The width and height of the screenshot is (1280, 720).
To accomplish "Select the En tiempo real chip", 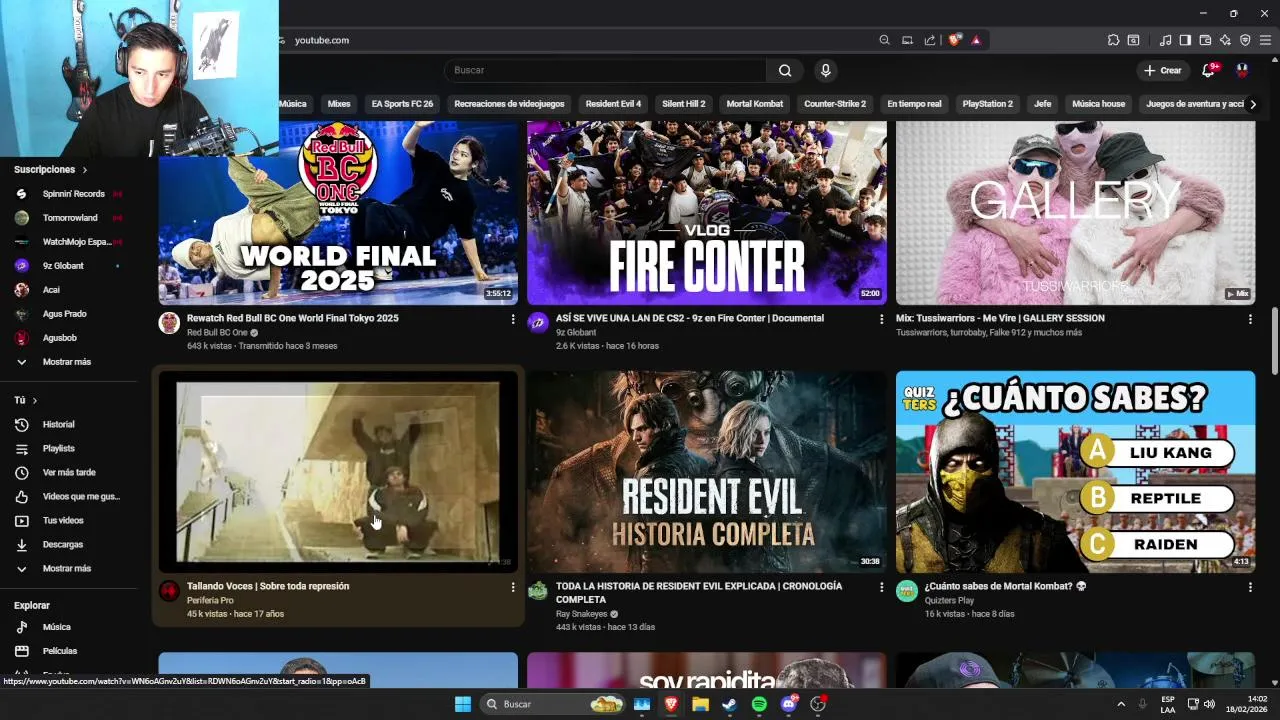I will pos(914,104).
